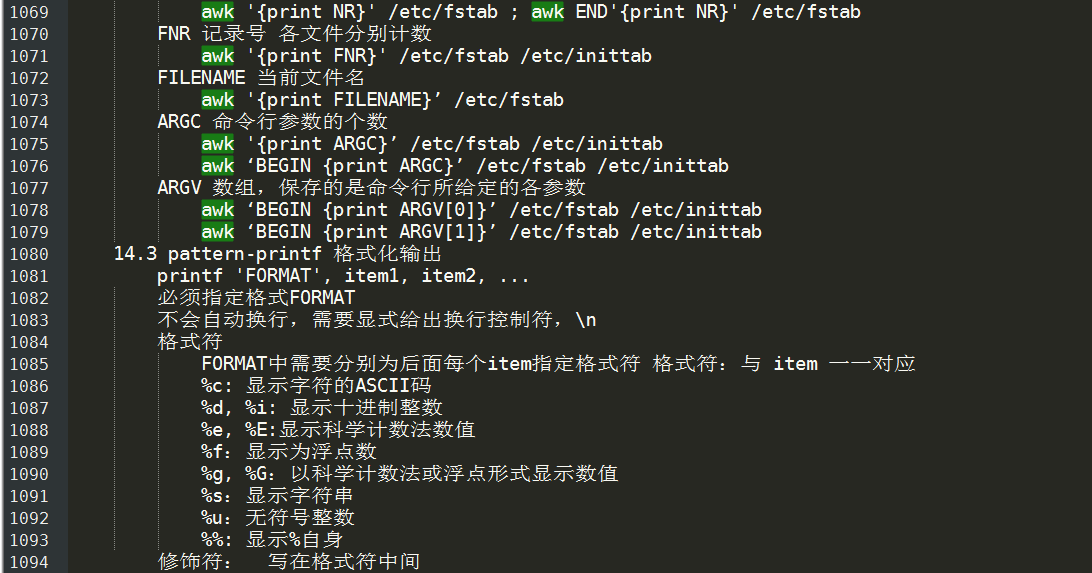Click the '修饰符' line at the bottom
Viewport: 1092px width, 573px height.
tap(289, 562)
